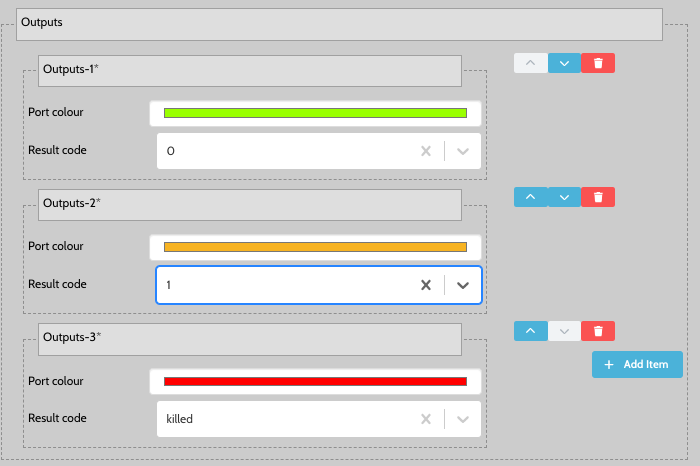Open the orange Port colour swatch
The width and height of the screenshot is (700, 466).
315,247
